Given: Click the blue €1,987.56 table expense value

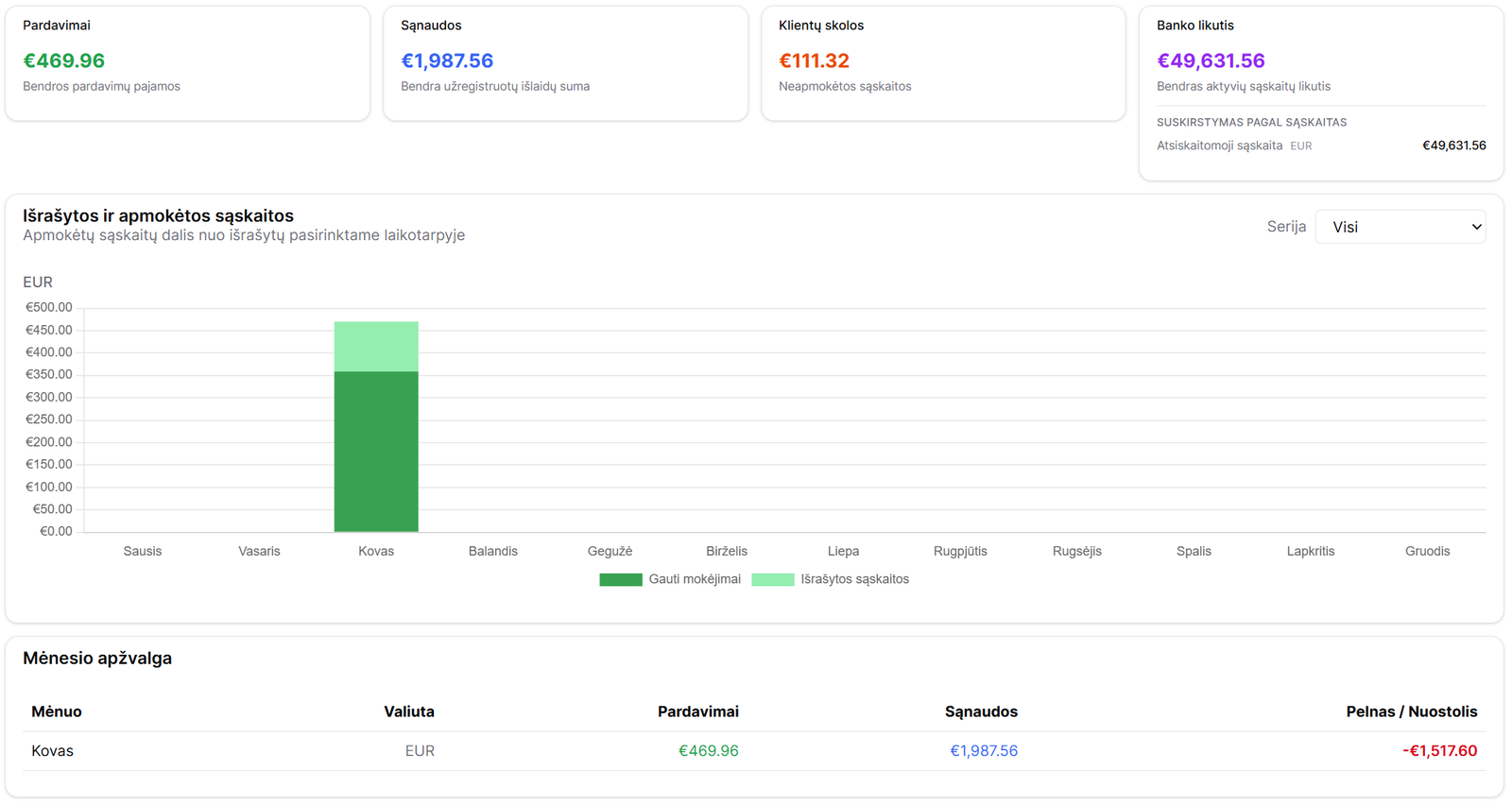Looking at the screenshot, I should click(x=984, y=751).
